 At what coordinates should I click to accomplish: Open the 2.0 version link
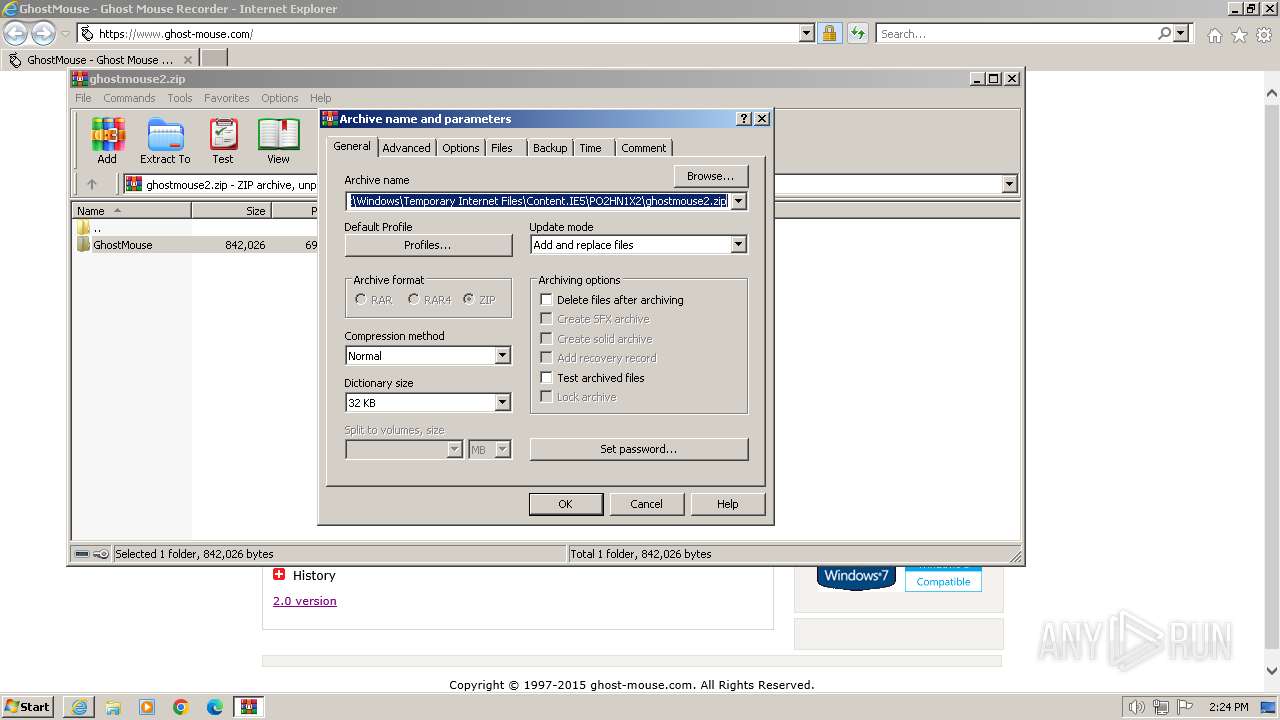[x=305, y=601]
